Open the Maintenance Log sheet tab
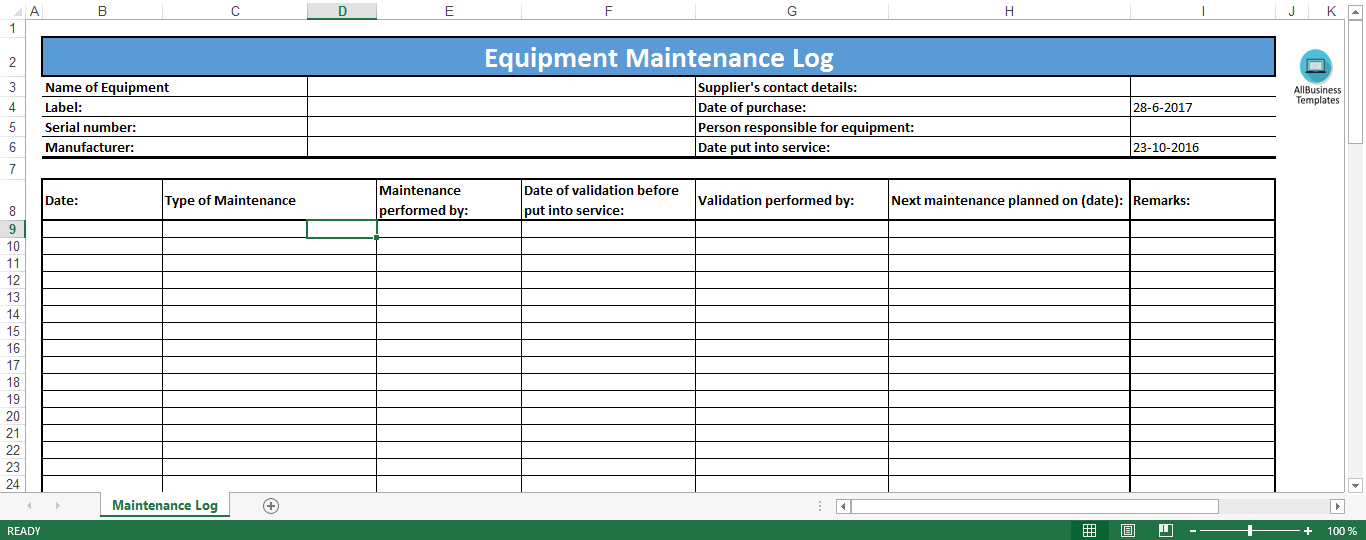1366x540 pixels. [165, 505]
